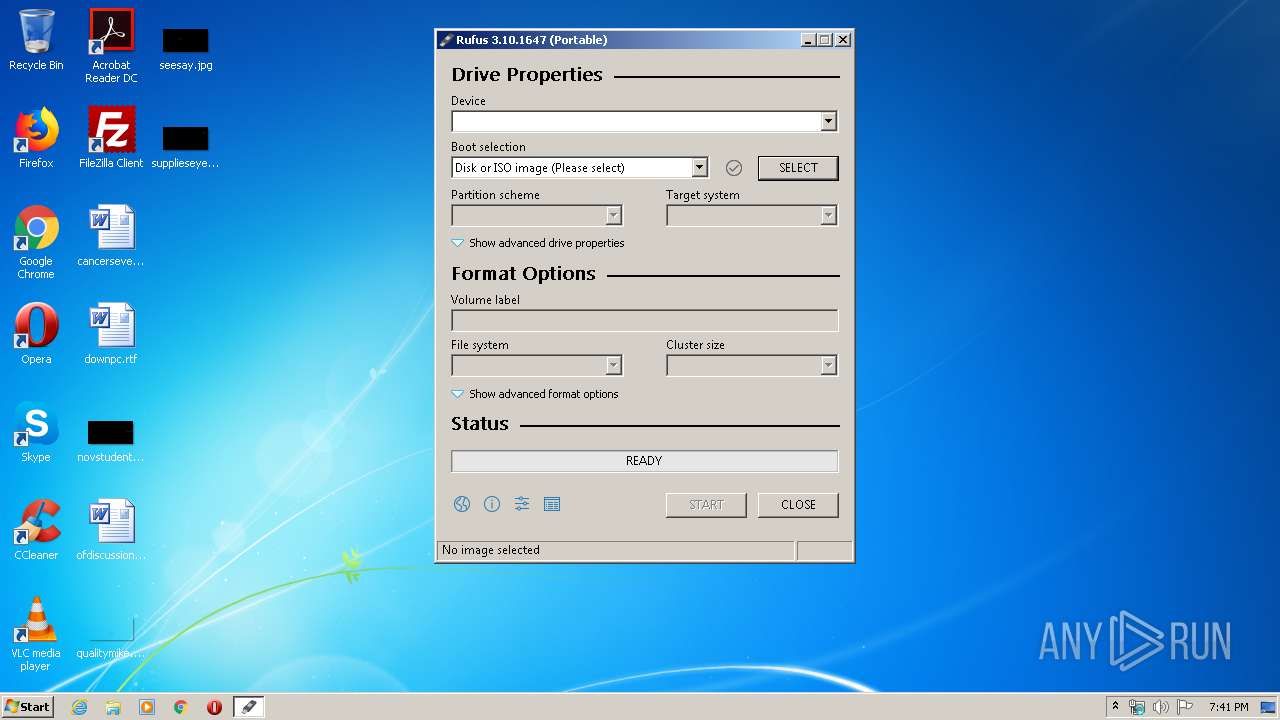This screenshot has width=1280, height=720.
Task: Click the START button
Action: (x=706, y=505)
